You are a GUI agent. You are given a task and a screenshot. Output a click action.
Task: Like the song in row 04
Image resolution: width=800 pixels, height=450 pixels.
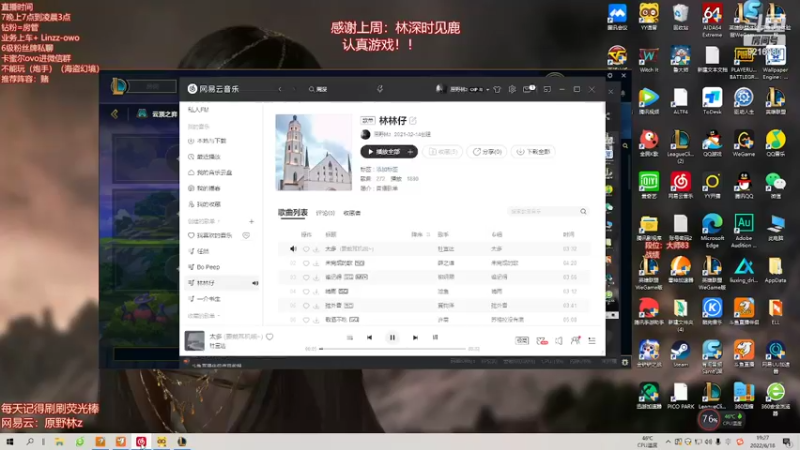point(306,292)
